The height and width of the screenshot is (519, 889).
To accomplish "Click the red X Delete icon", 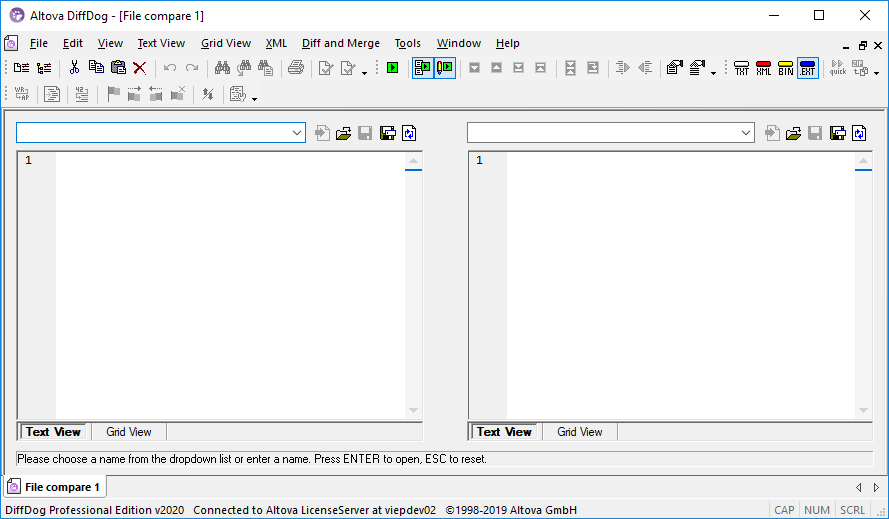I will [x=139, y=68].
